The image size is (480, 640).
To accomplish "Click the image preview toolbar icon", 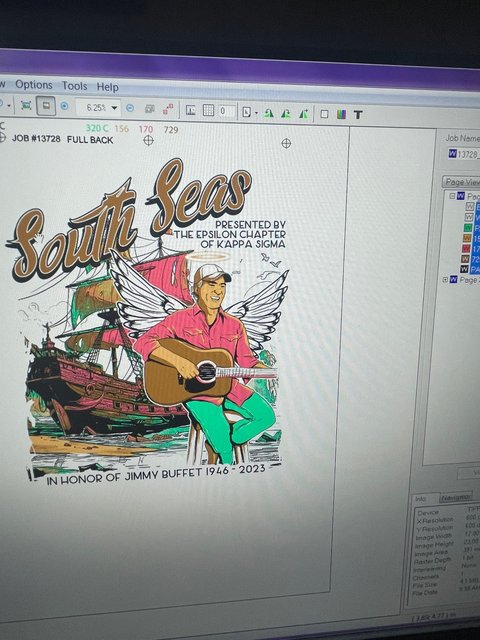I will click(191, 110).
